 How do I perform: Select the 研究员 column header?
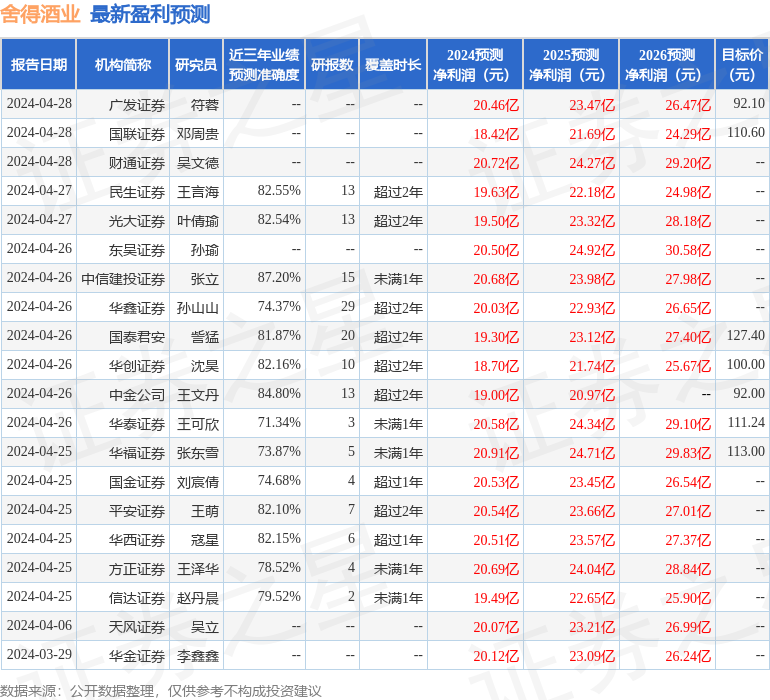196,64
